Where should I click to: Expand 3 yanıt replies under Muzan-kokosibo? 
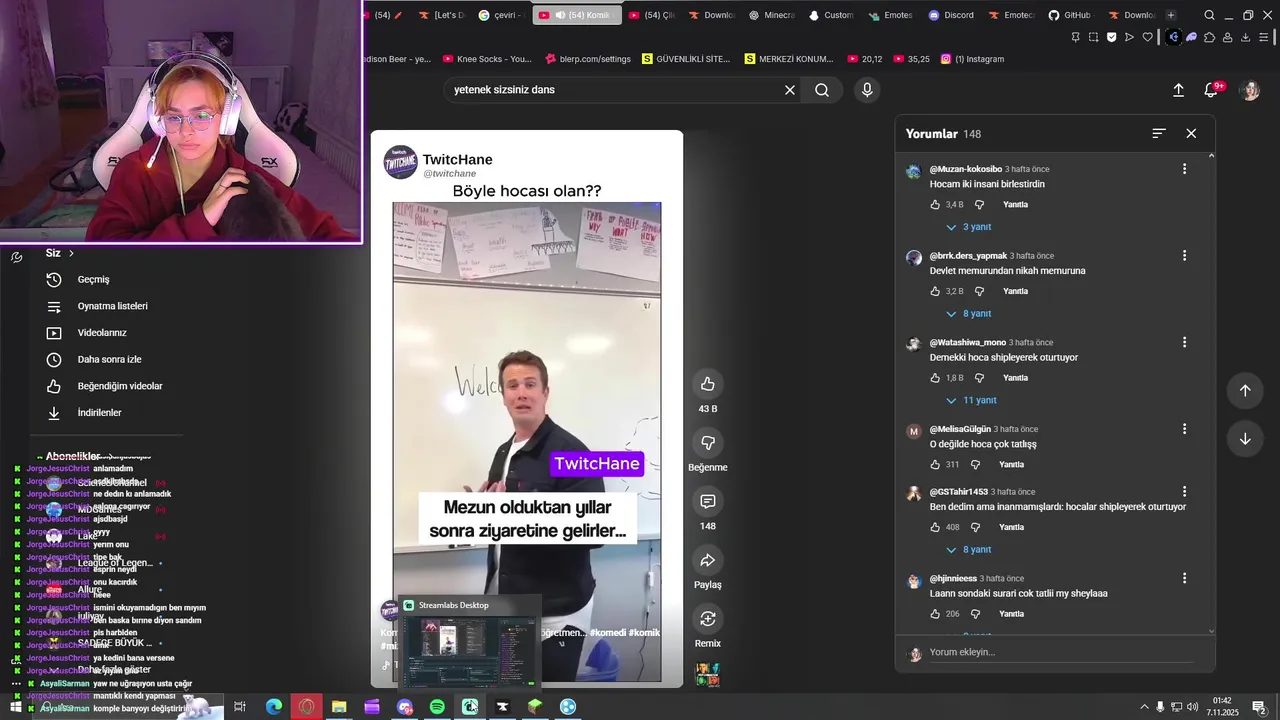tap(968, 227)
